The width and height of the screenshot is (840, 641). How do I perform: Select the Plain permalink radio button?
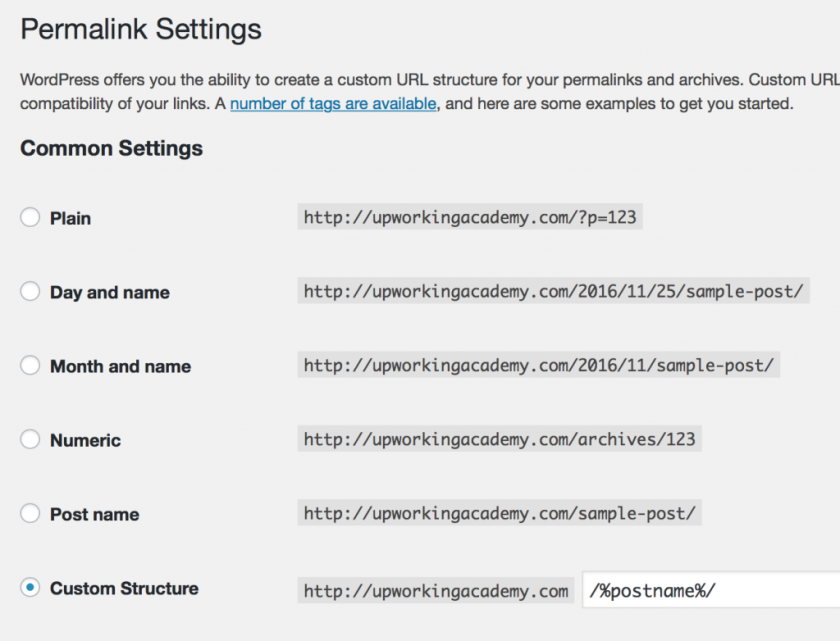[x=30, y=217]
